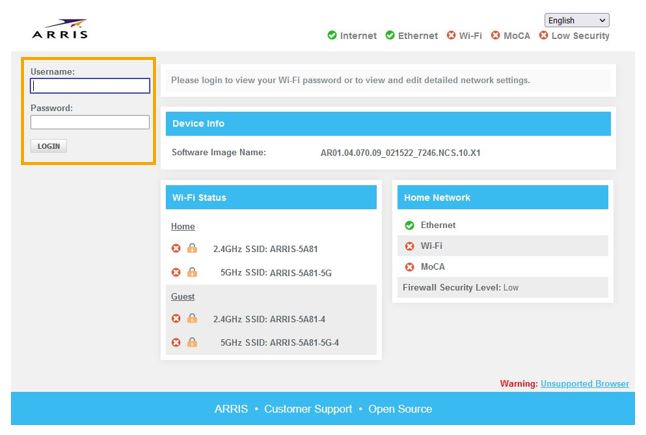Click red MoCA icon in Home Network
646x435 pixels.
click(410, 267)
